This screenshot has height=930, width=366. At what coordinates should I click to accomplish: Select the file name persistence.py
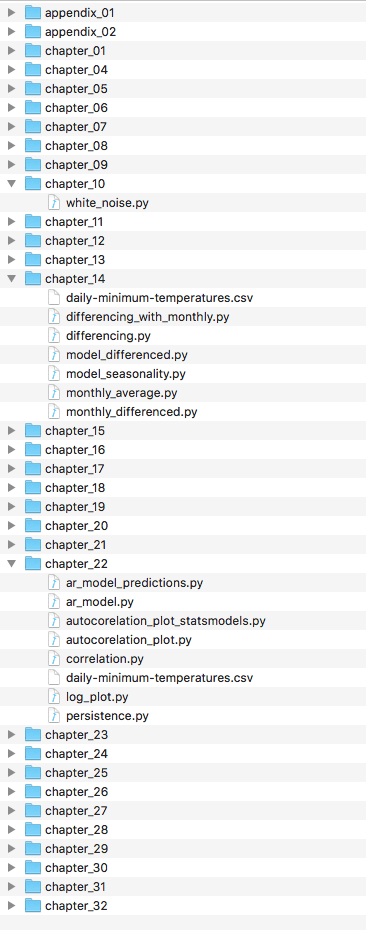click(x=107, y=716)
